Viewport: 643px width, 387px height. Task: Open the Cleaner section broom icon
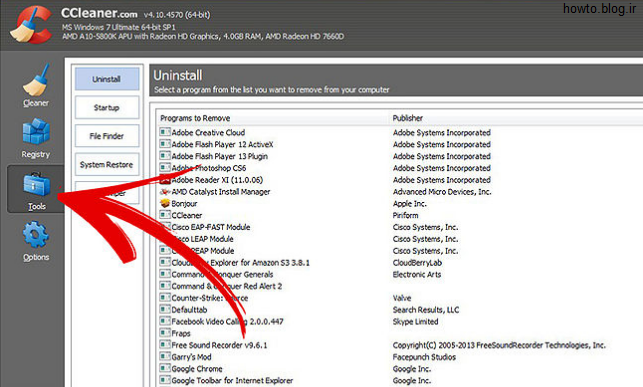tap(36, 80)
